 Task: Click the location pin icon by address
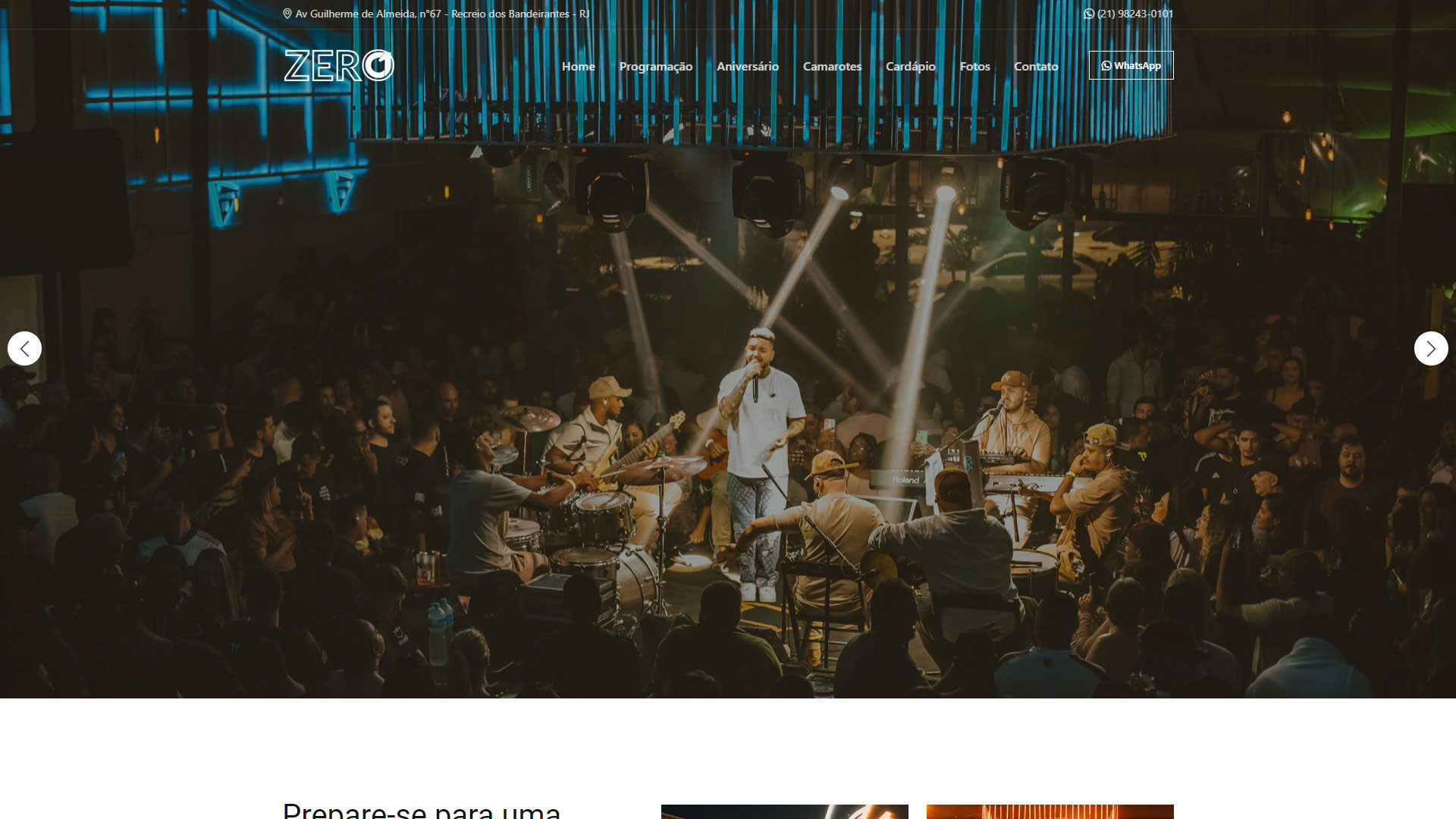[287, 14]
